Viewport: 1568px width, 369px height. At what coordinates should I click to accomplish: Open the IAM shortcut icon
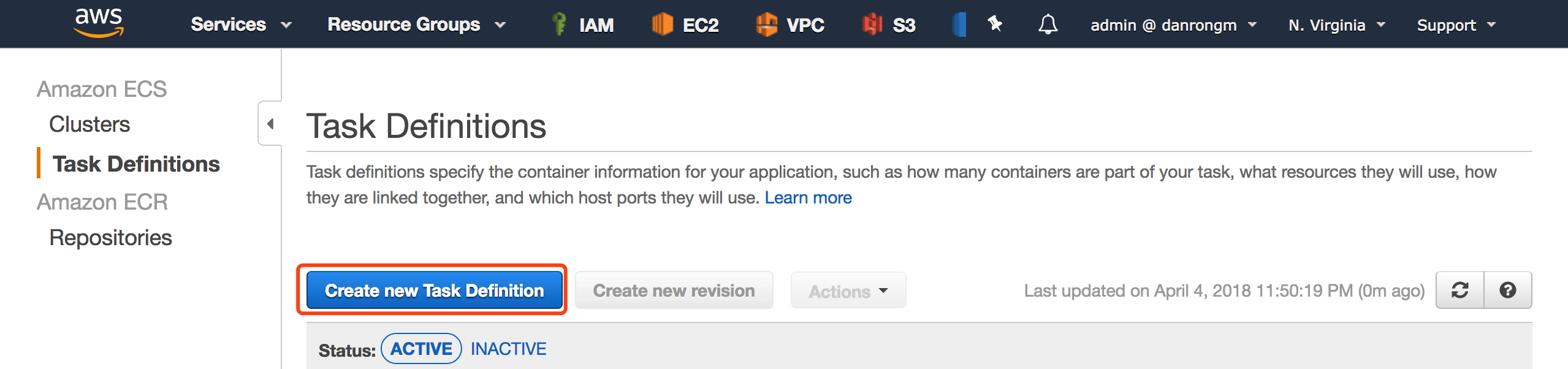pyautogui.click(x=559, y=25)
